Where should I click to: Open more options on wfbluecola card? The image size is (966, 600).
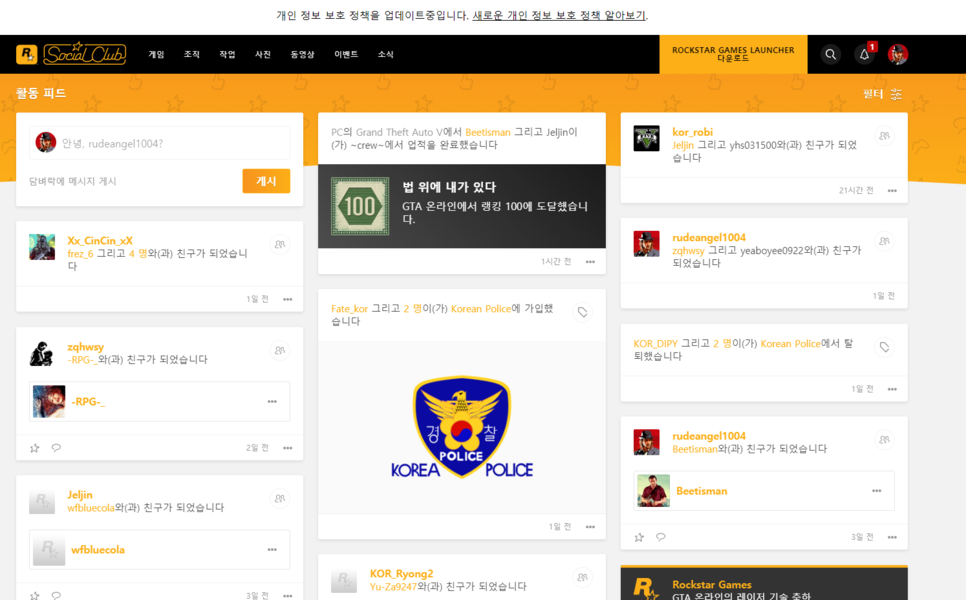pyautogui.click(x=272, y=549)
